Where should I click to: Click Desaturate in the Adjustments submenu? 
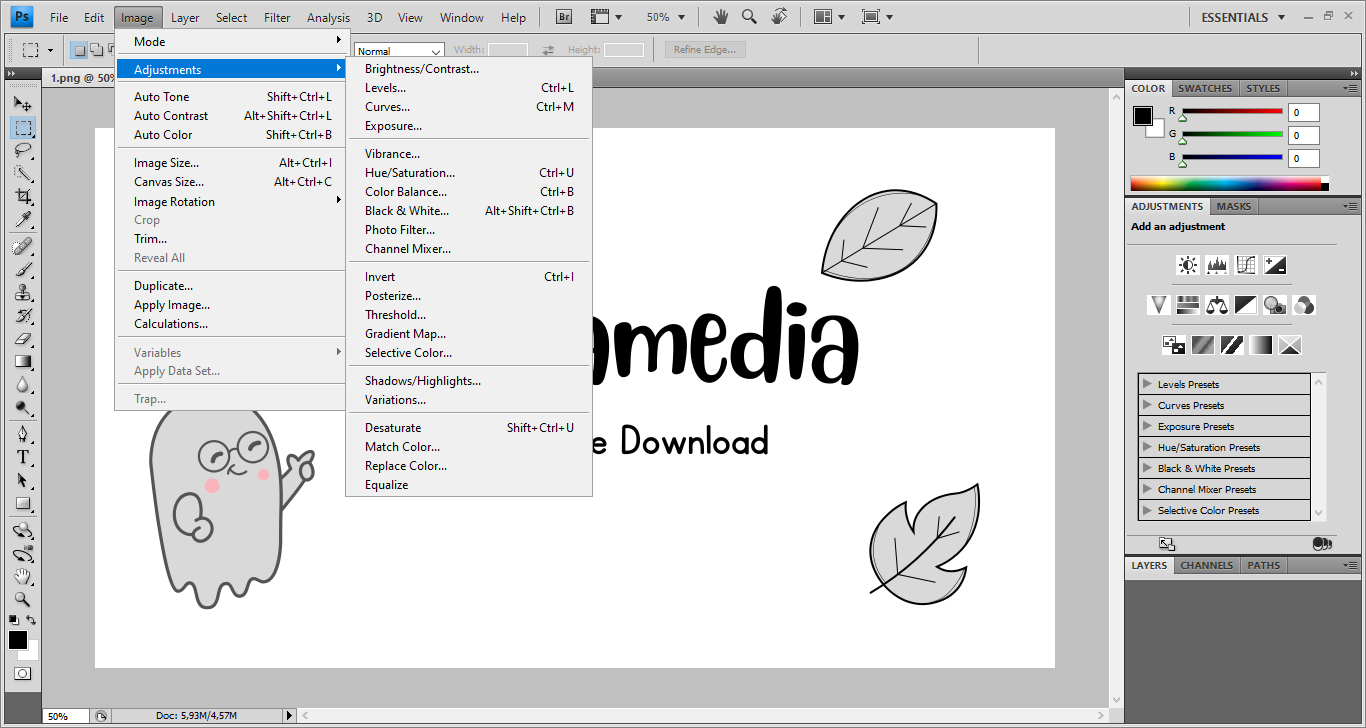(393, 428)
